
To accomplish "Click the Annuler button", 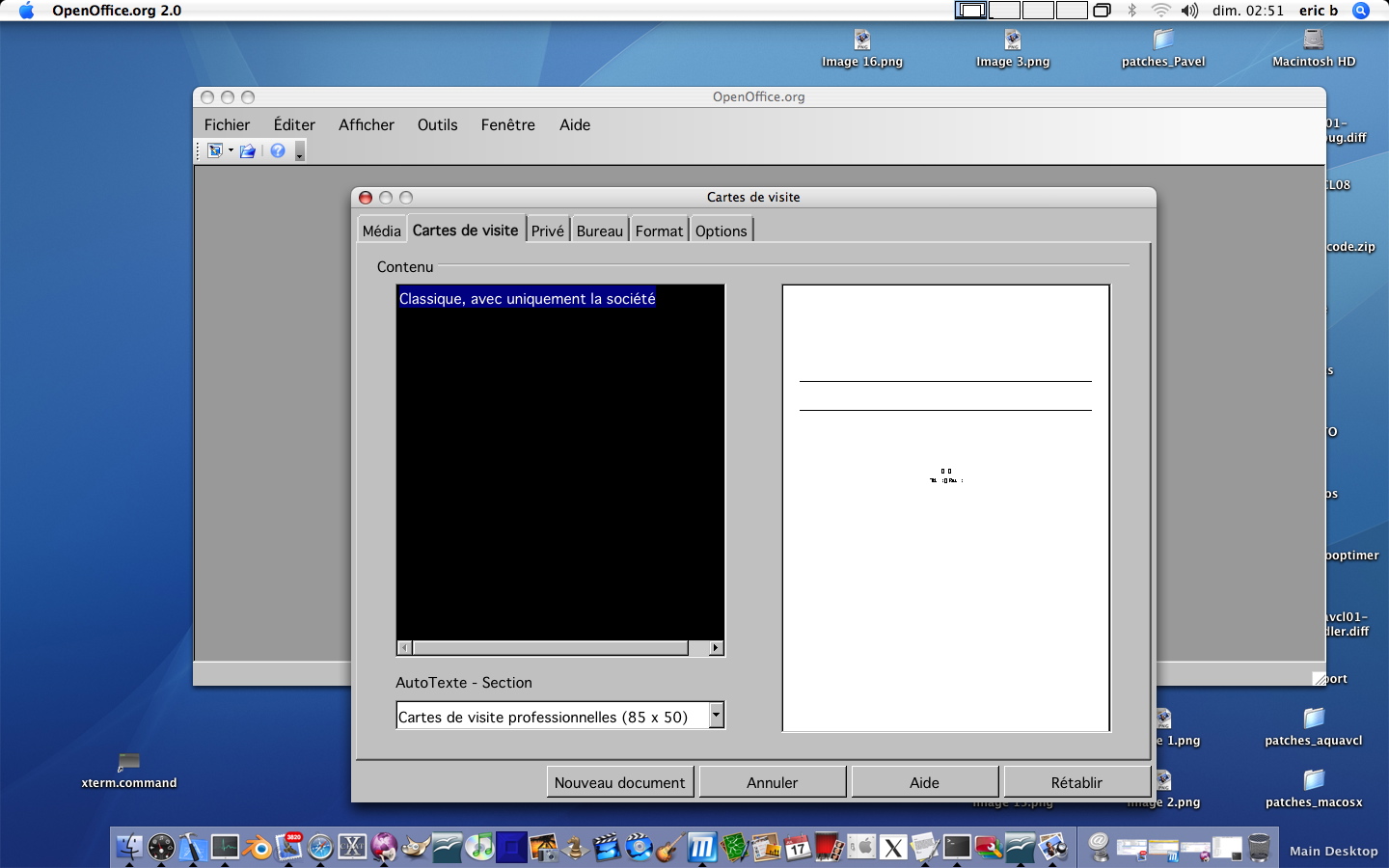I will point(773,782).
